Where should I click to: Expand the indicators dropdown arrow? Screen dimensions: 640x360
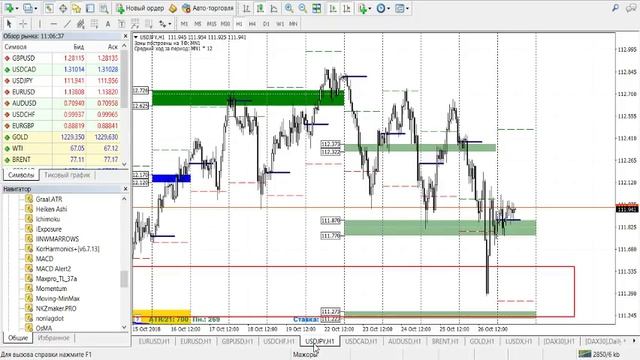[x=370, y=8]
